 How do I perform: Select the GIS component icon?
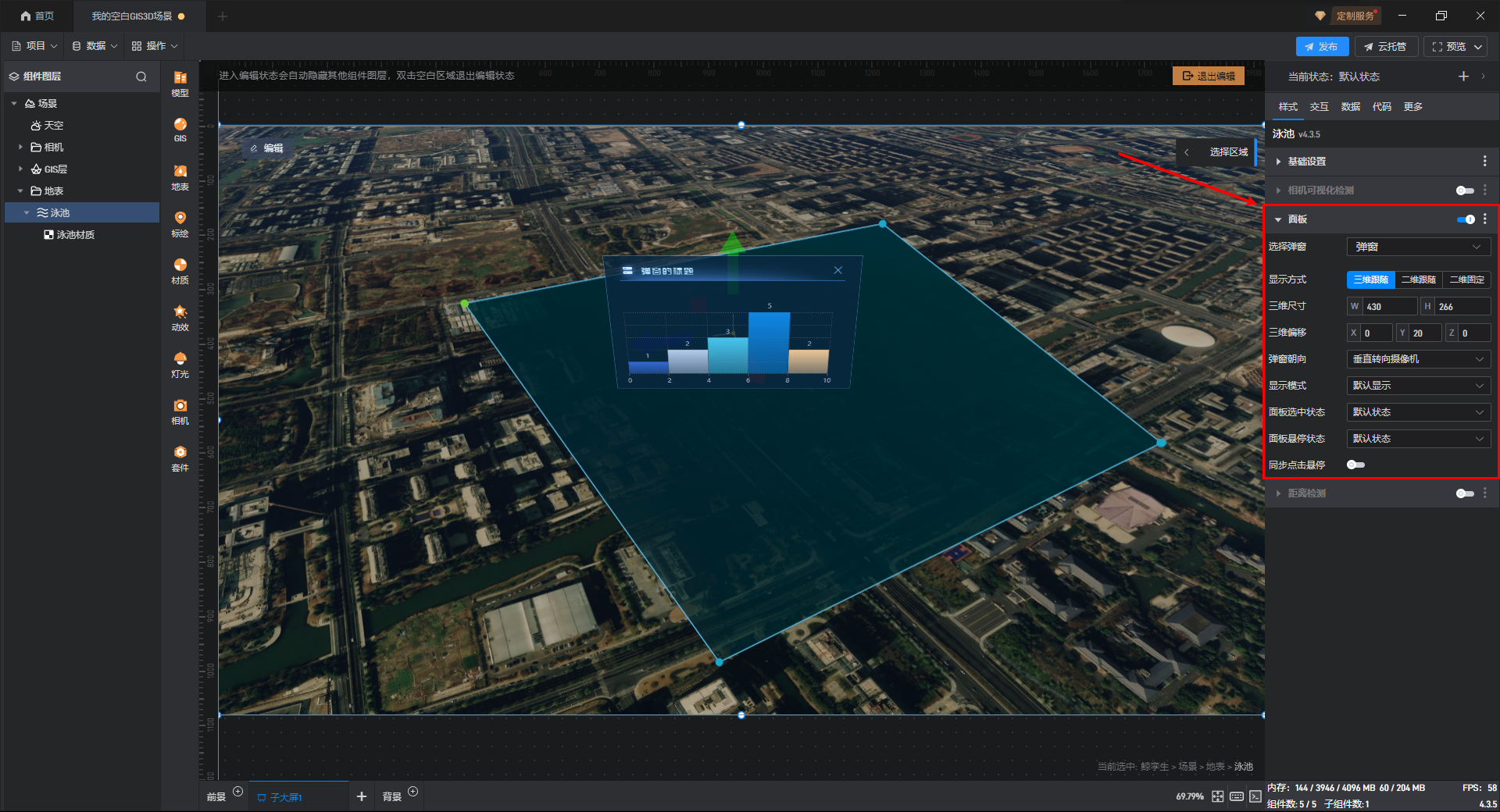click(180, 129)
